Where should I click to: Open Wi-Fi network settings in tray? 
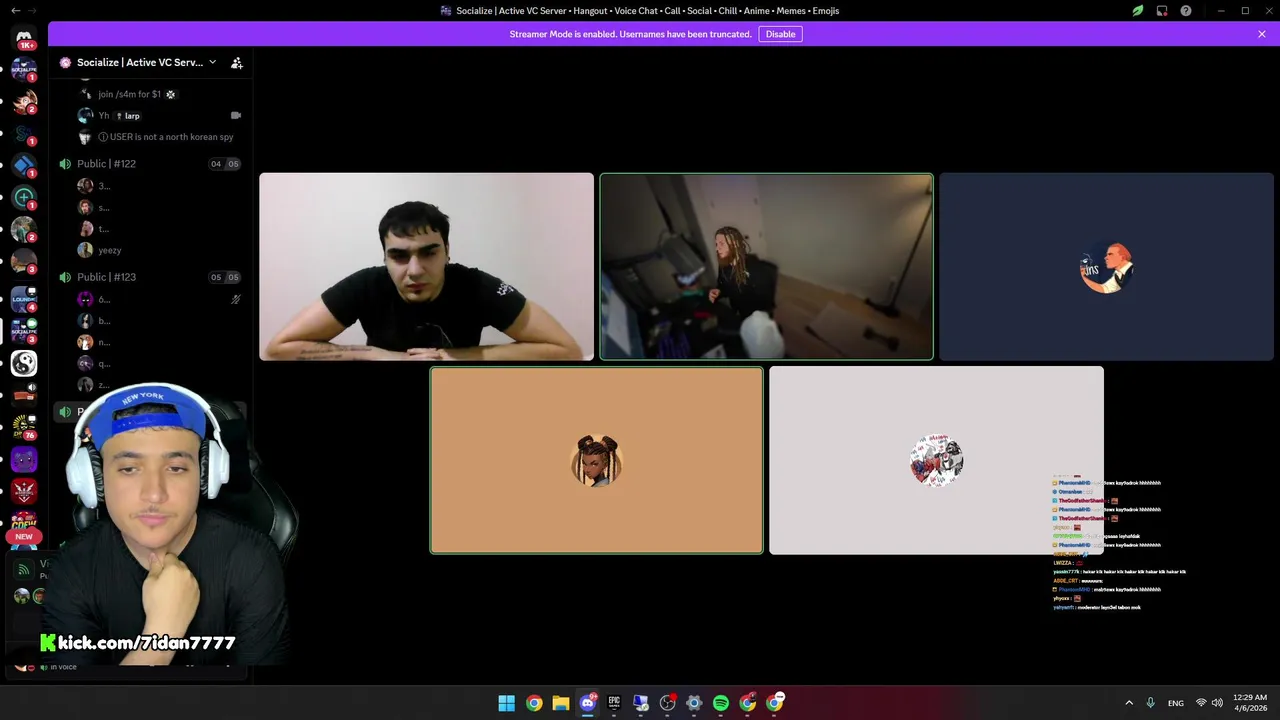(x=1201, y=703)
